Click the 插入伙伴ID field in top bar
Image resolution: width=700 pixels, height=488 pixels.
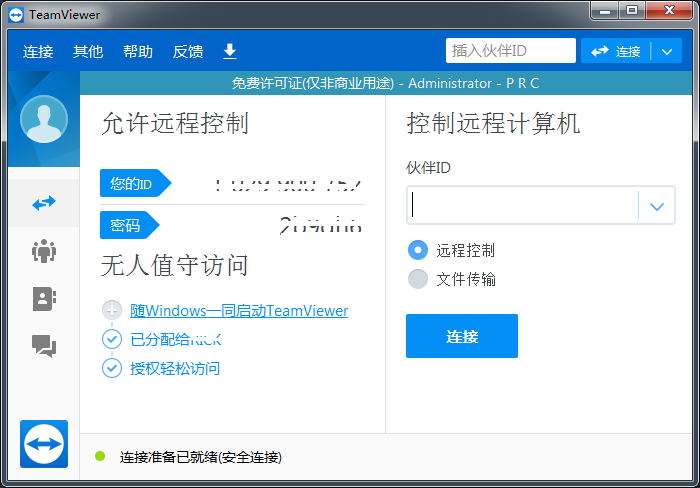pos(510,51)
